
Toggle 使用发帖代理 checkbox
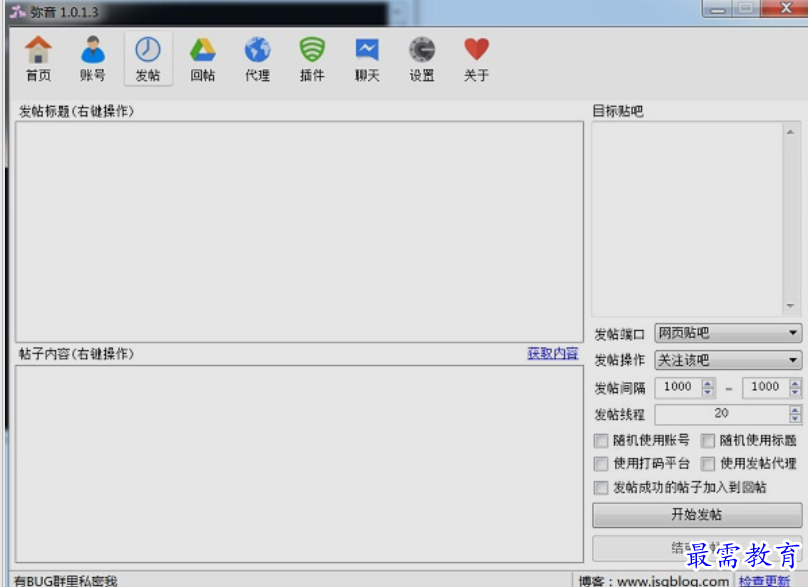(x=708, y=464)
